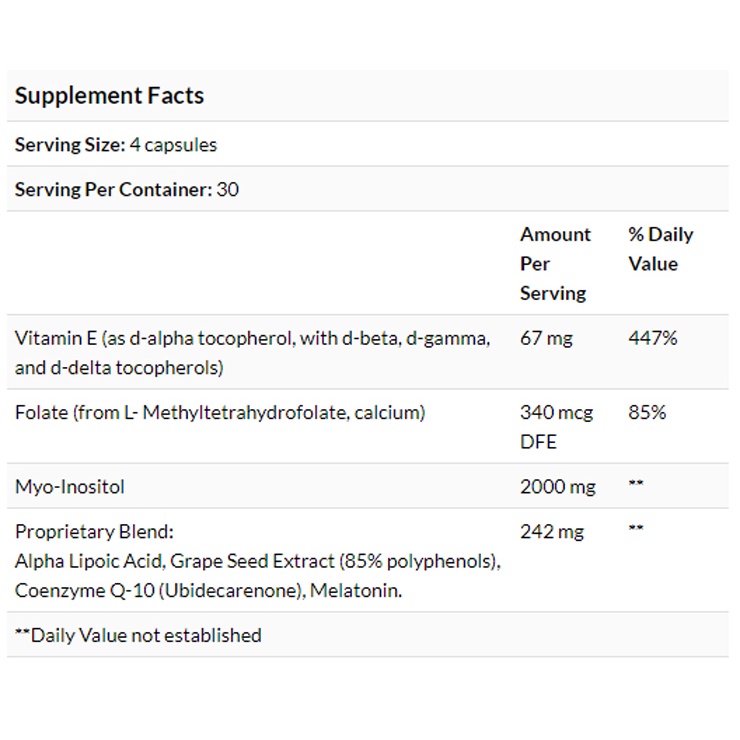Select the Folate ingredient name
The height and width of the screenshot is (740, 740).
(220, 412)
